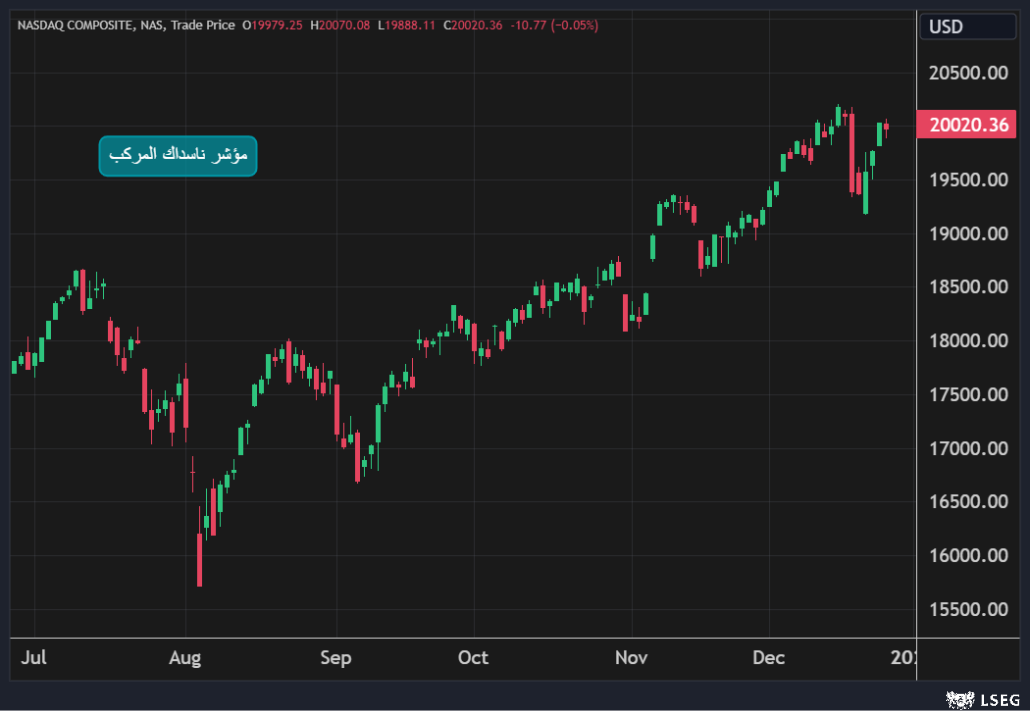The image size is (1030, 711).
Task: Click the Jul label on time axis
Action: (34, 658)
